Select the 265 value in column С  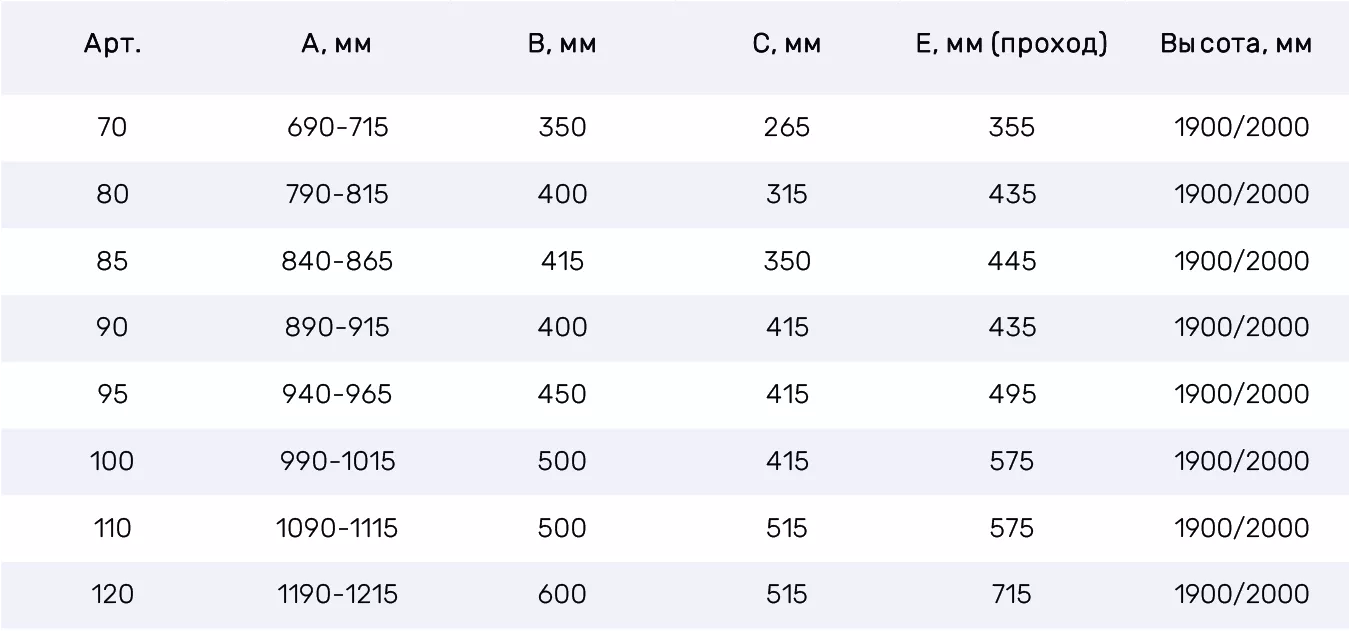(x=787, y=127)
